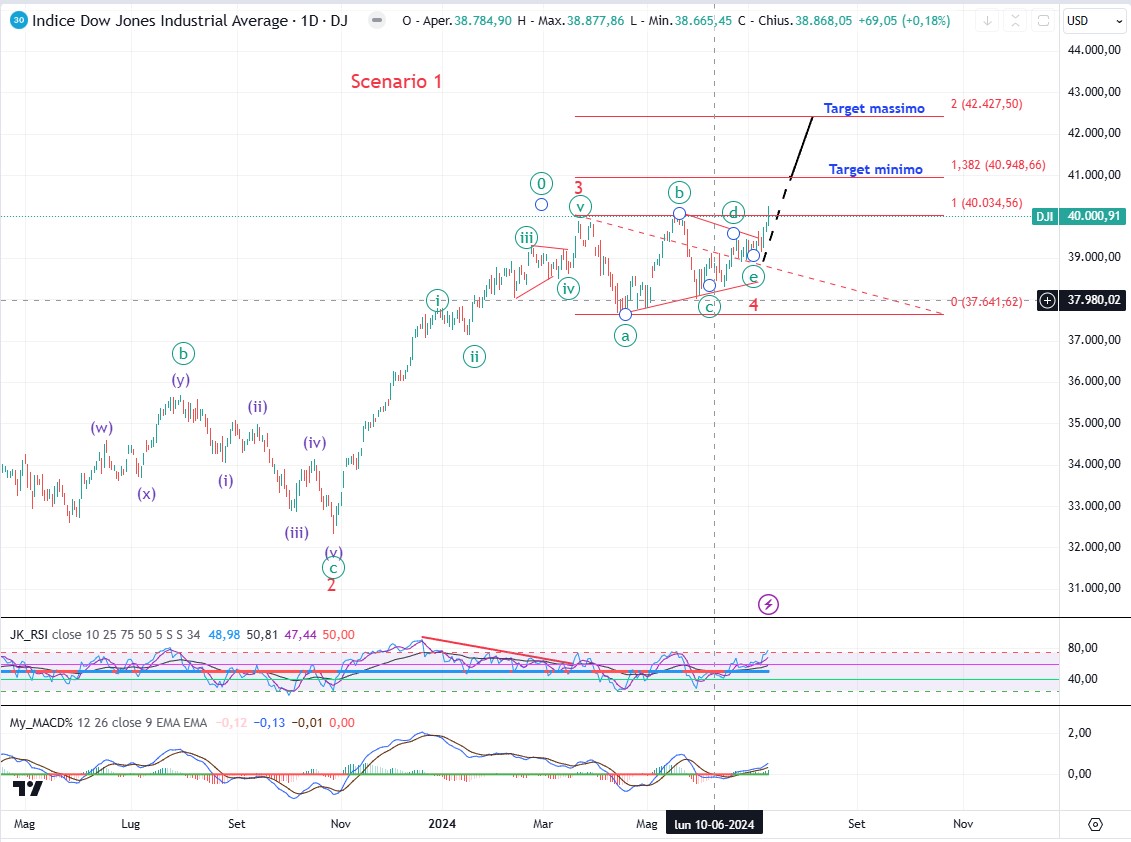Screen dimensions: 1131x842
Task: Select the purple (x) wave label
Action: coord(146,494)
